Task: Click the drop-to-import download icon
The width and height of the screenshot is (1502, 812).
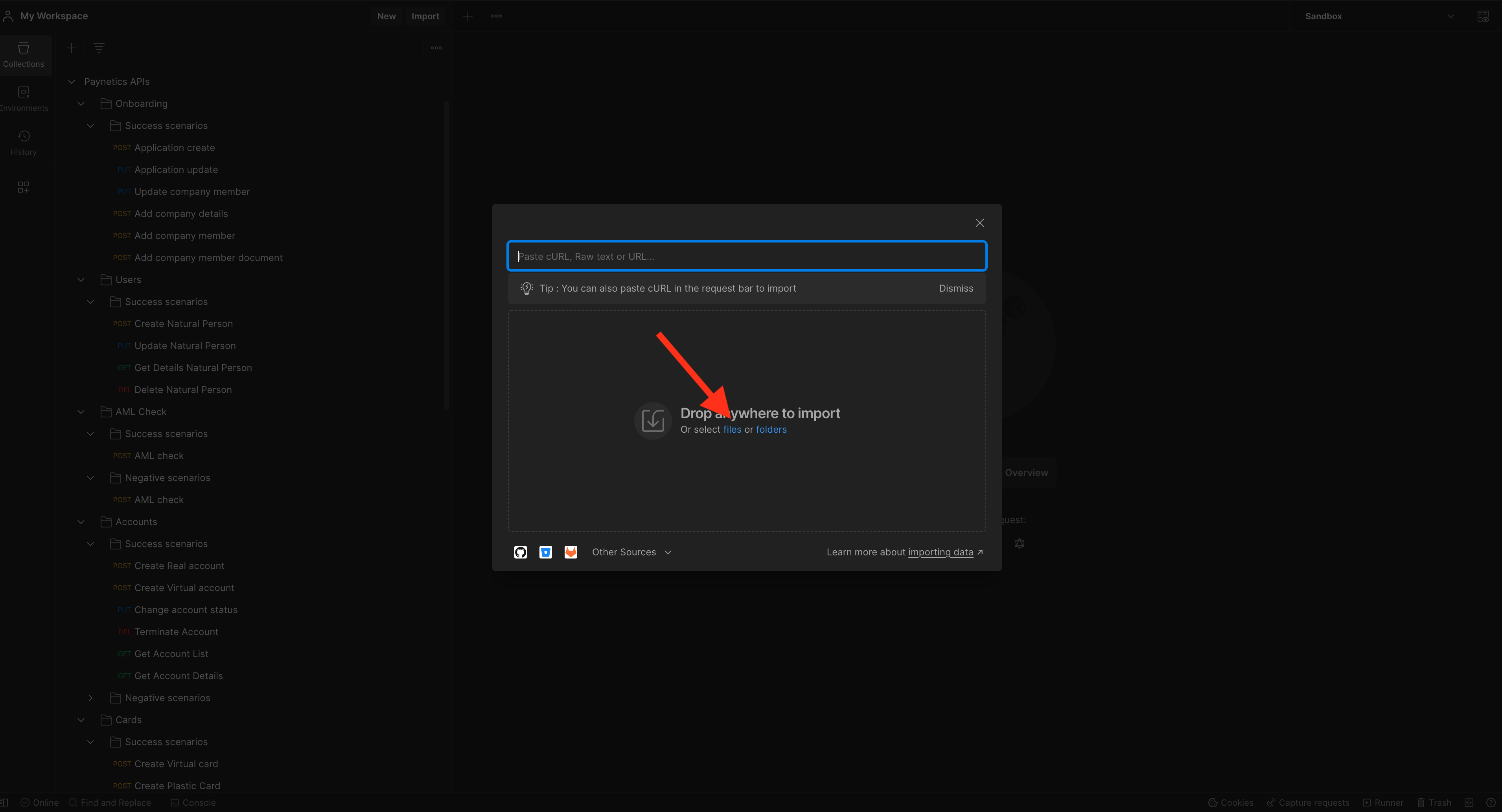Action: tap(652, 420)
